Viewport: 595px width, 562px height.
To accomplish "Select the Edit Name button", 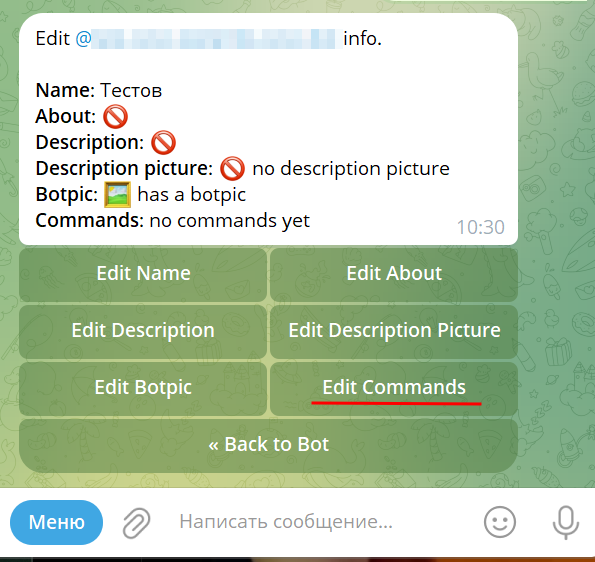I will click(x=143, y=274).
